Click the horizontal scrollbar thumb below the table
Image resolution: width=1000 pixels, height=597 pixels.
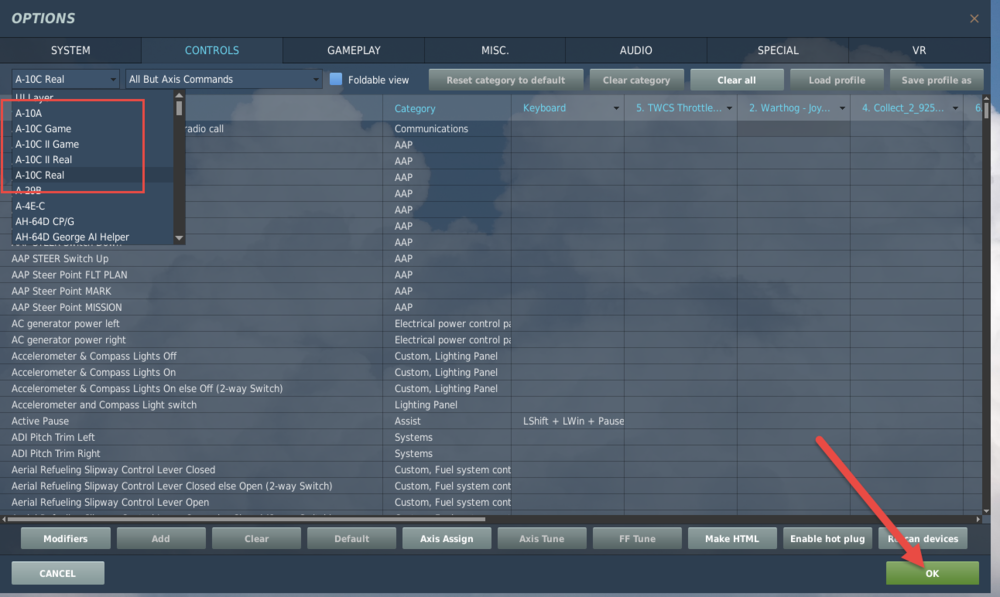tap(246, 519)
